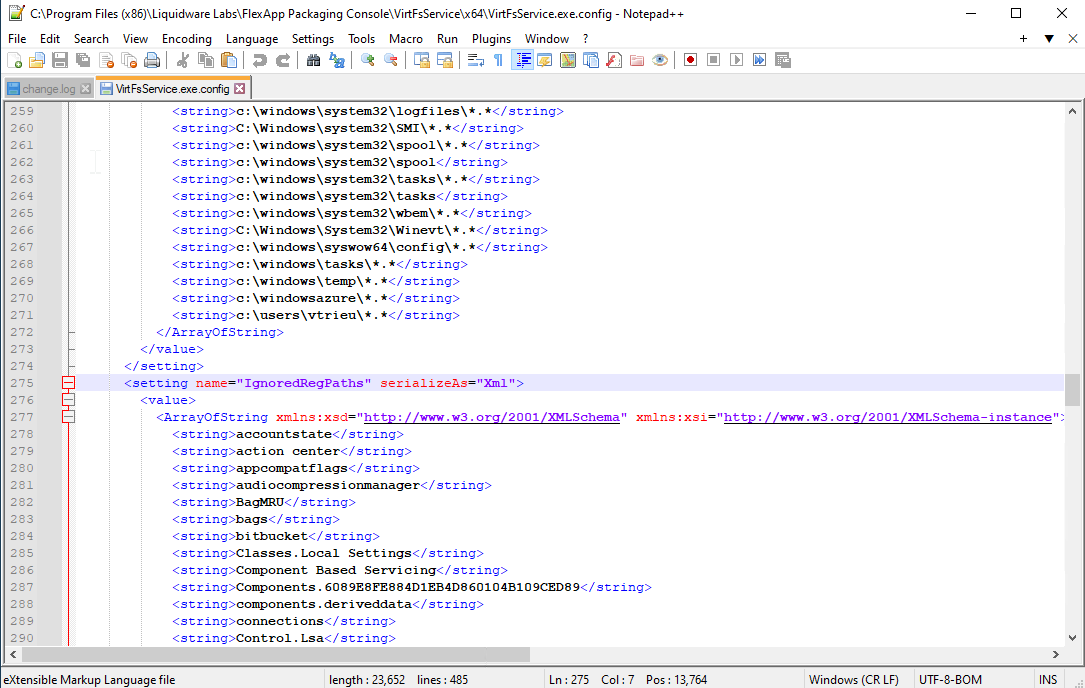The image size is (1085, 688).
Task: Collapse the IgnoredRegPaths setting fold marker
Action: click(x=68, y=383)
